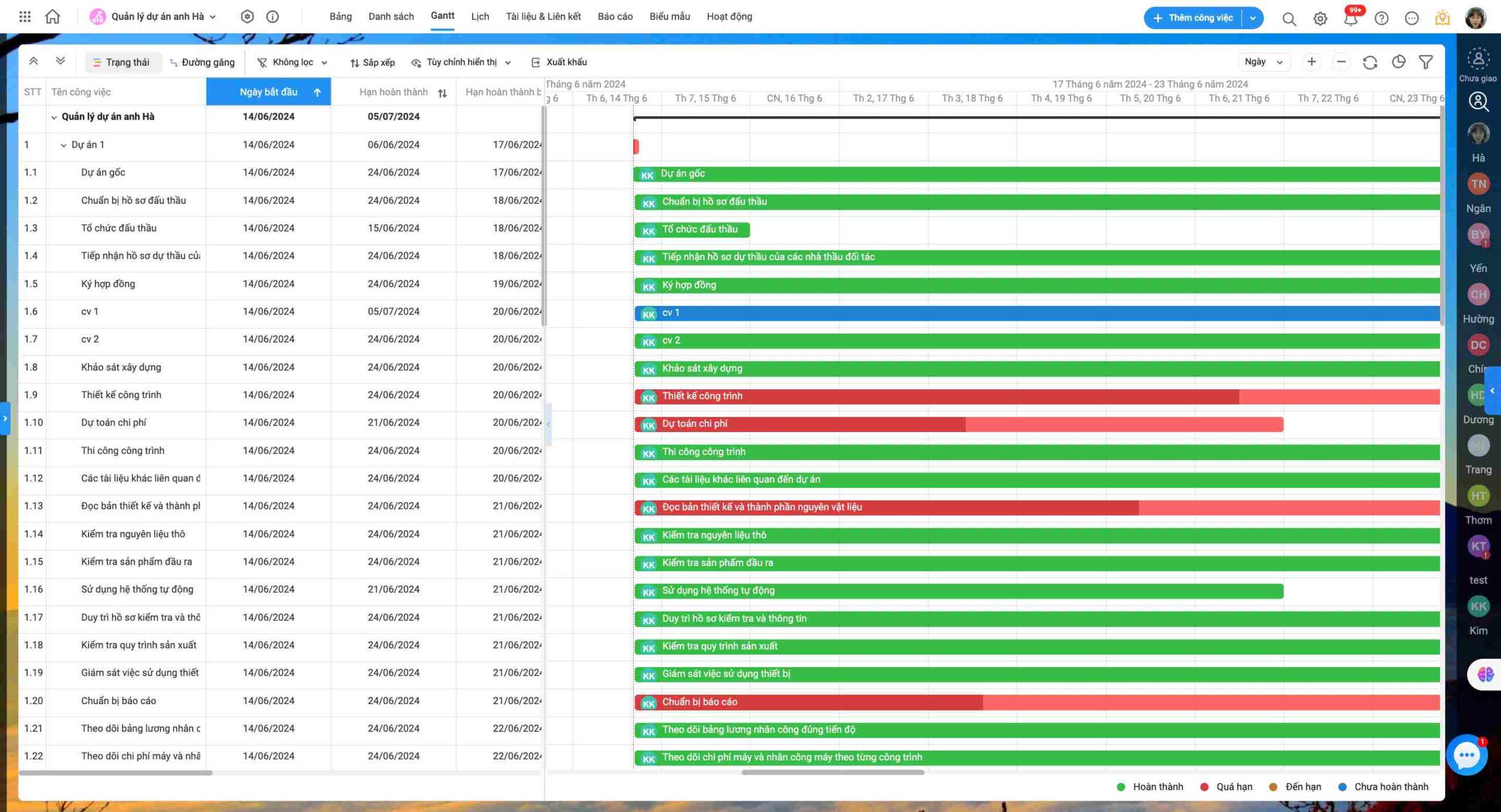The height and width of the screenshot is (812, 1501).
Task: Click the zoom out minus icon
Action: coord(1341,62)
